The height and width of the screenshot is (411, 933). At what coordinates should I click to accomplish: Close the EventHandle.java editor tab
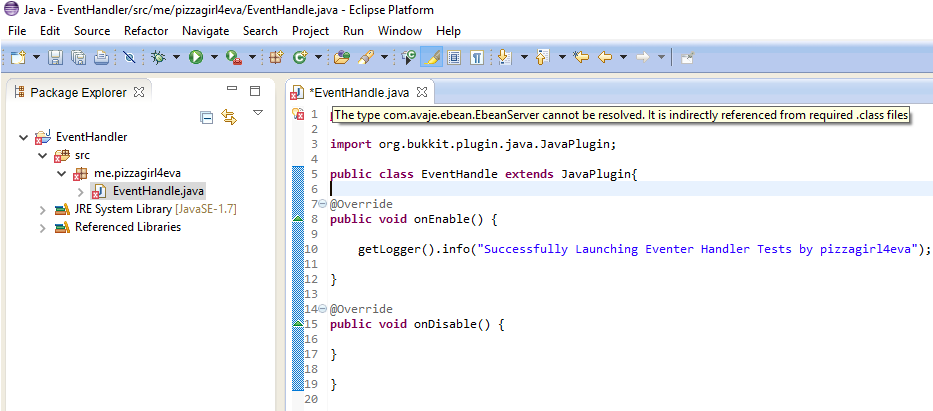421,92
